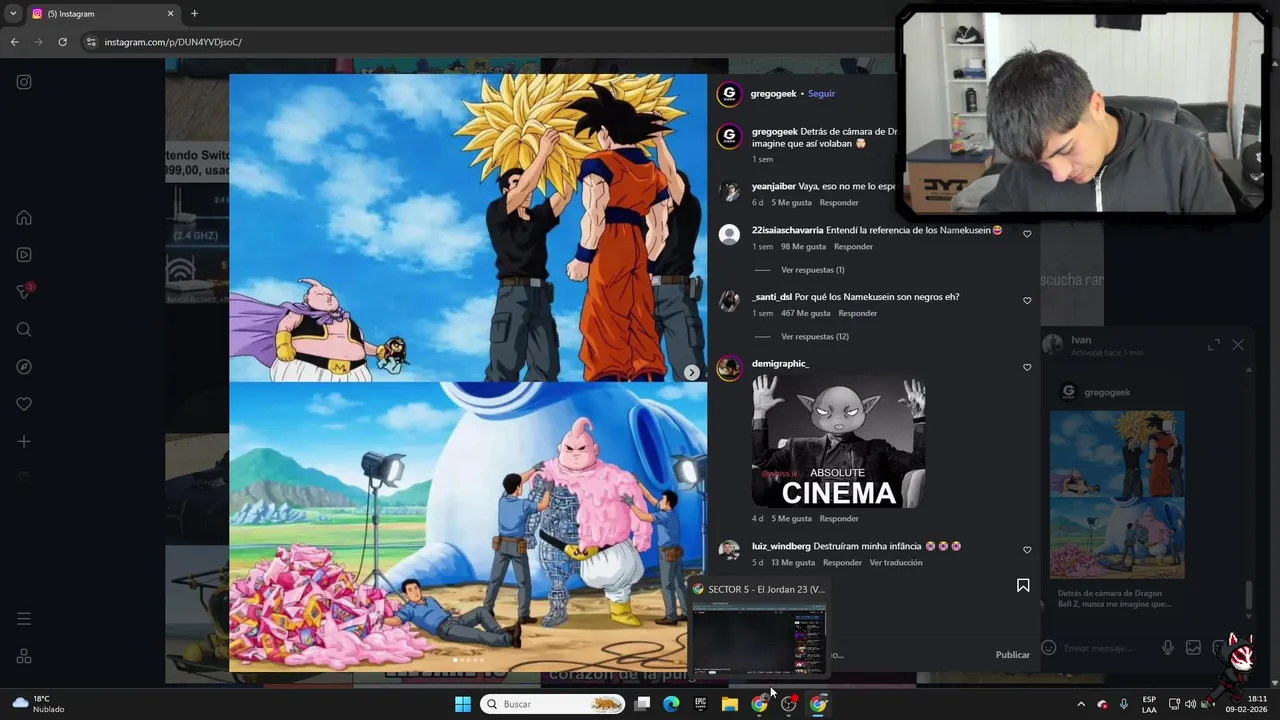Viewport: 1280px width, 720px height.
Task: Open Chrome tab search dropdown
Action: 13,14
